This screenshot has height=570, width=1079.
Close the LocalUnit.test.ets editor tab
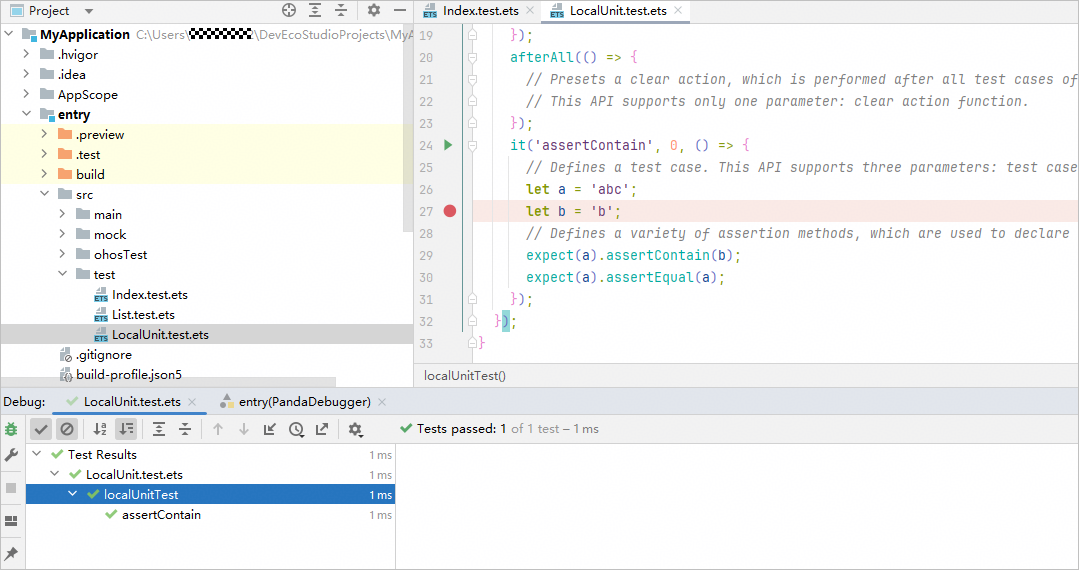(x=678, y=11)
